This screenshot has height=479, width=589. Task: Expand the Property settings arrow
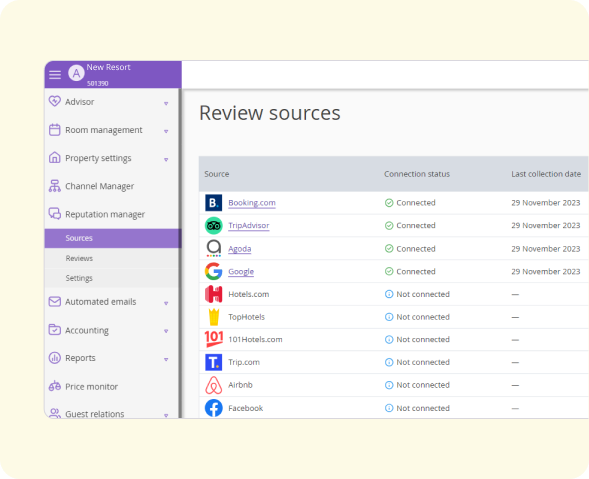(x=166, y=160)
